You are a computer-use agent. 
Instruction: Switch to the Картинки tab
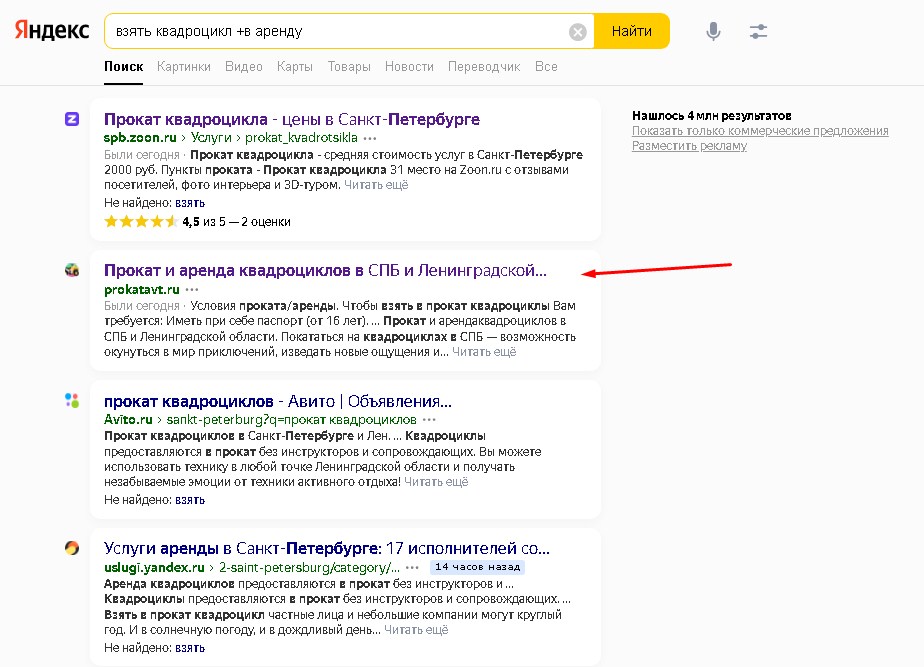point(184,66)
